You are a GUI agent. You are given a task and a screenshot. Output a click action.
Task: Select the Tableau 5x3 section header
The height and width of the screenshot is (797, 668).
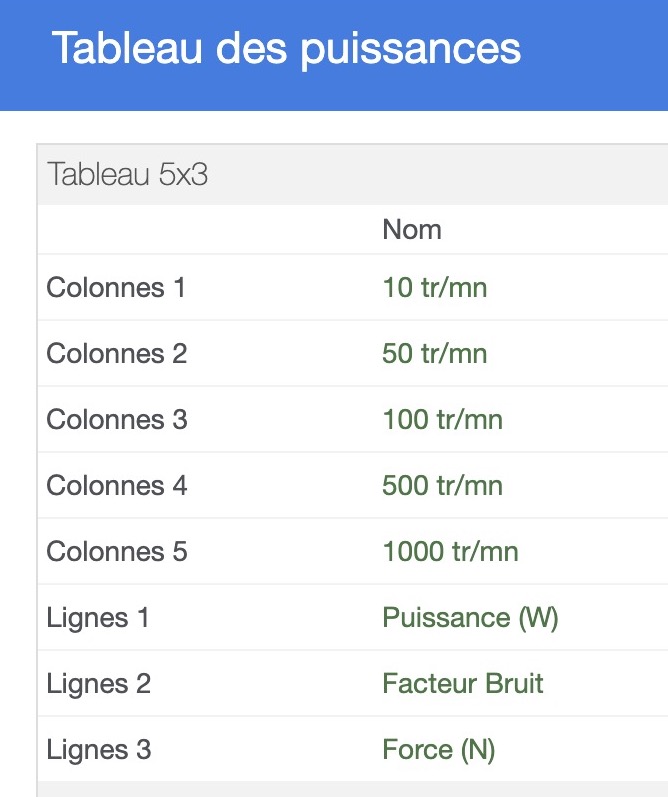pos(127,174)
